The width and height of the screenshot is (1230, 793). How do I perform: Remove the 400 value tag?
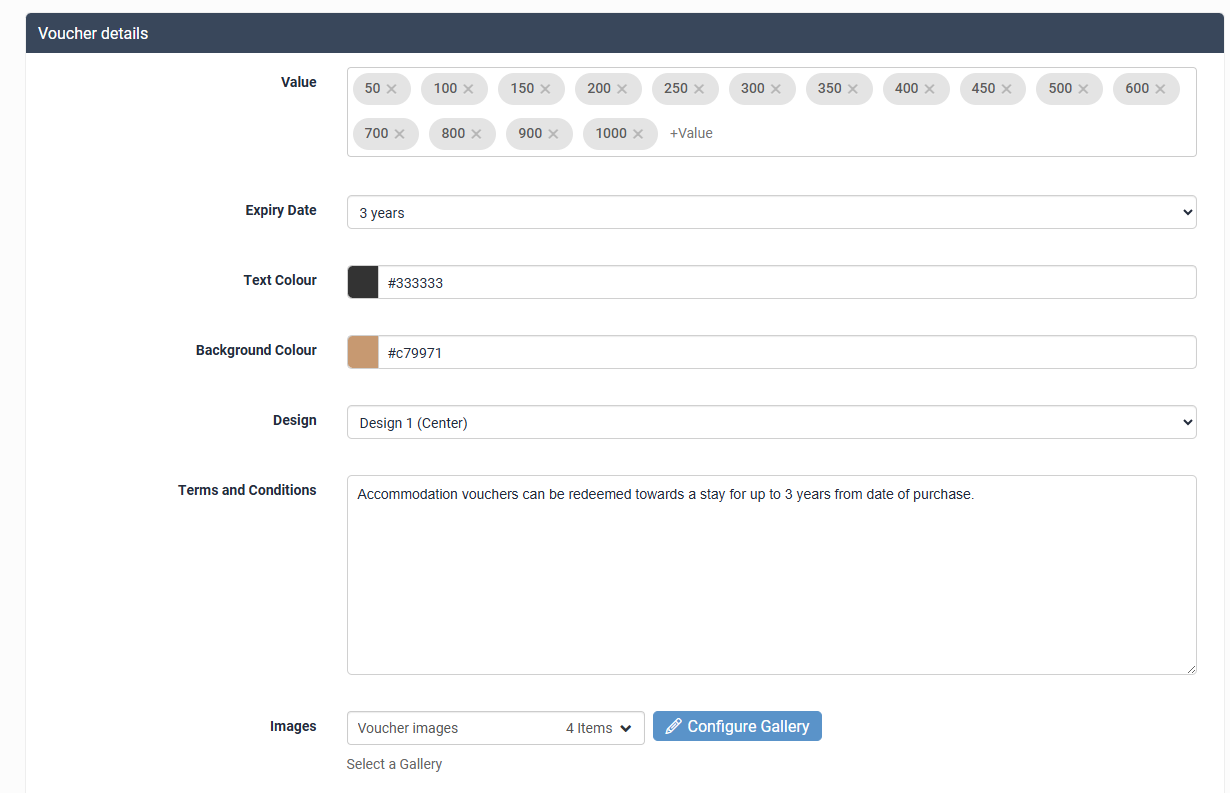pyautogui.click(x=929, y=89)
